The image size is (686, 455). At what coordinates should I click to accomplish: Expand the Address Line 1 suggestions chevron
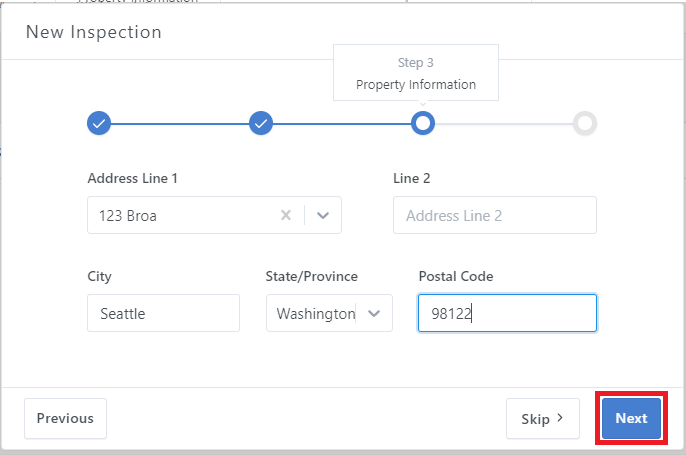coord(323,215)
